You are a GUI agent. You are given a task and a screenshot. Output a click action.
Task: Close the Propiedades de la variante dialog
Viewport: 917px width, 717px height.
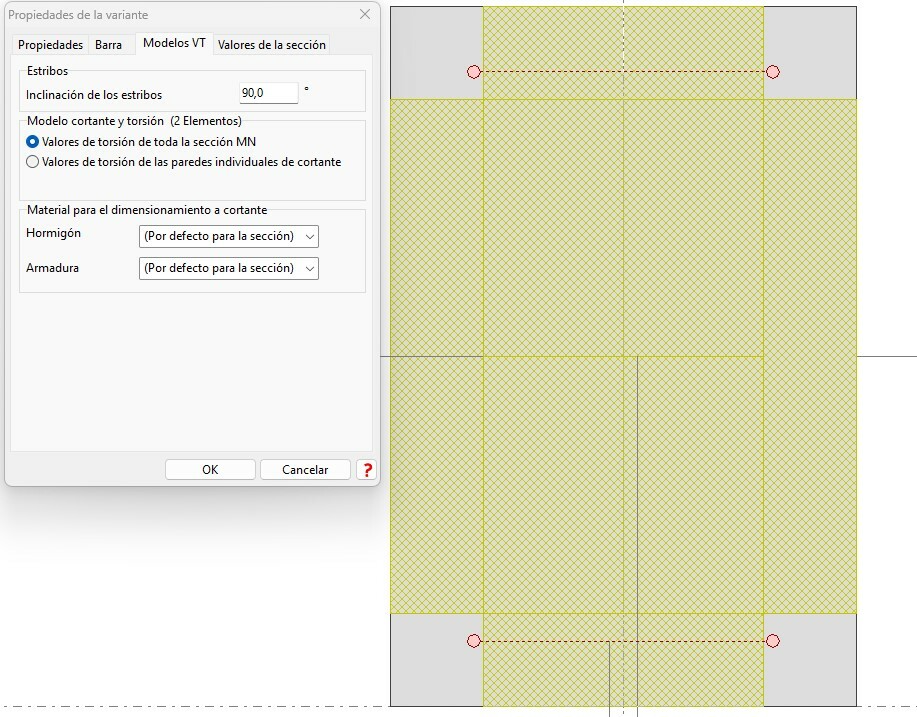click(x=365, y=15)
